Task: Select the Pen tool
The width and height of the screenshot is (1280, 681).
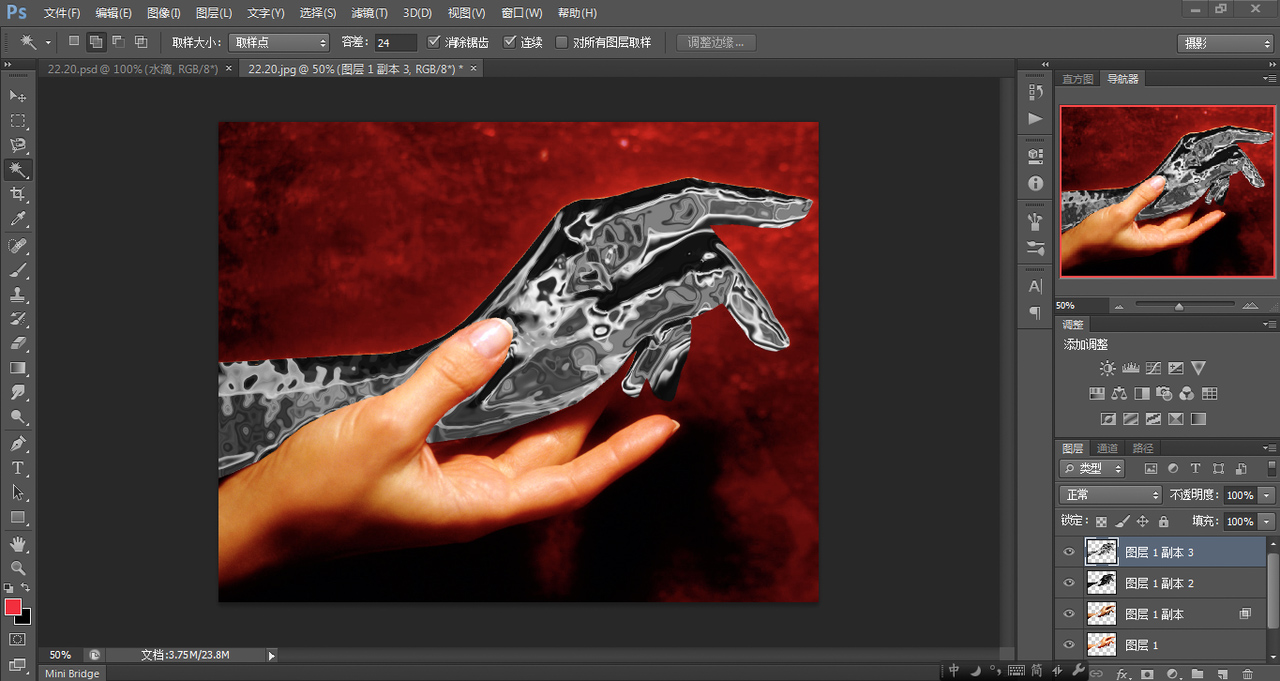Action: [18, 443]
